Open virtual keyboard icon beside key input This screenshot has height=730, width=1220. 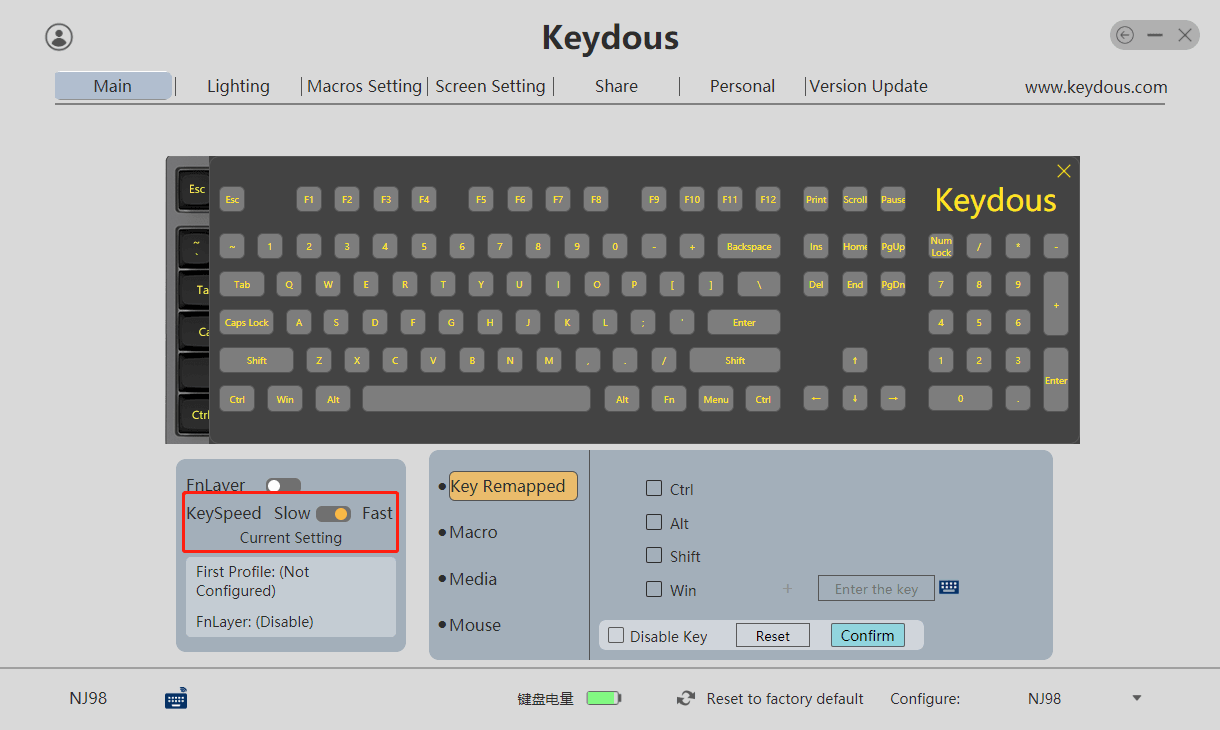click(949, 588)
